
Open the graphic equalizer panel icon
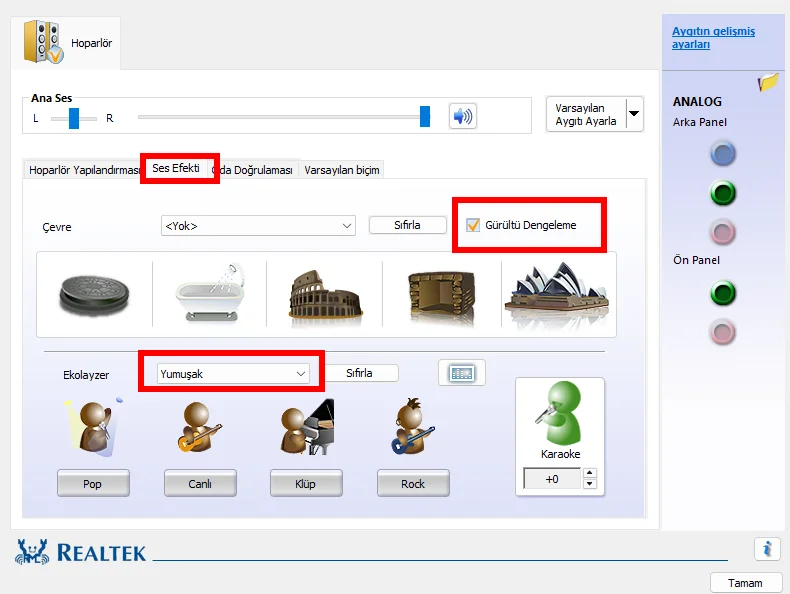click(x=462, y=373)
